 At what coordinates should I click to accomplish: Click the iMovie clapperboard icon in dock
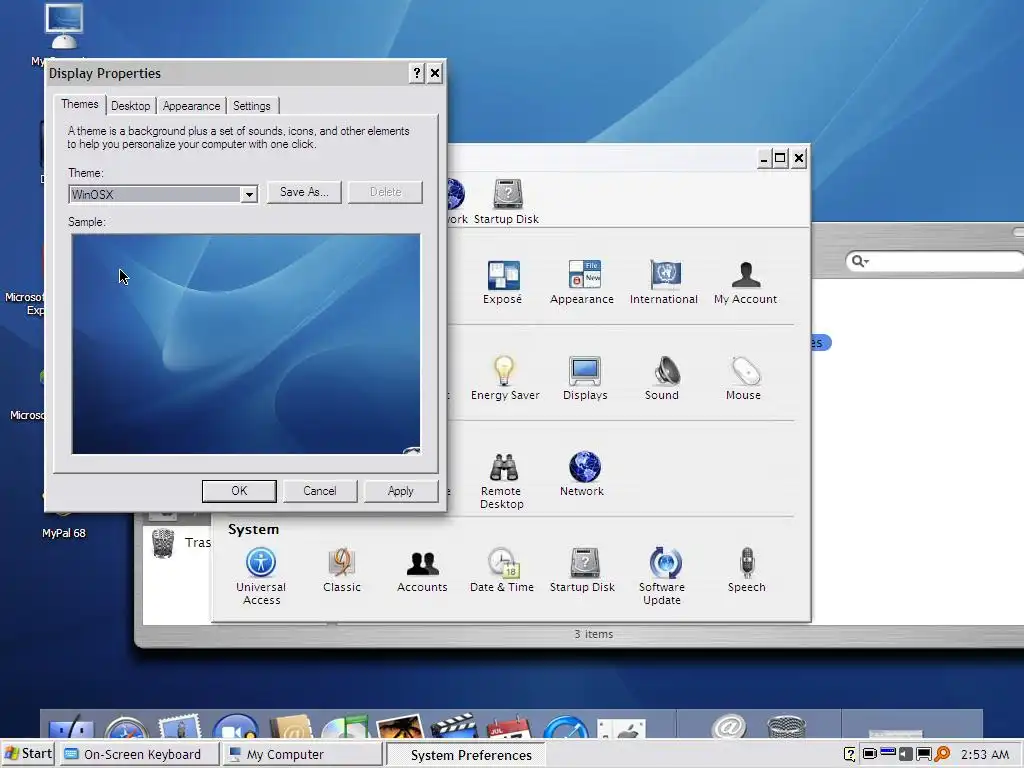(455, 727)
